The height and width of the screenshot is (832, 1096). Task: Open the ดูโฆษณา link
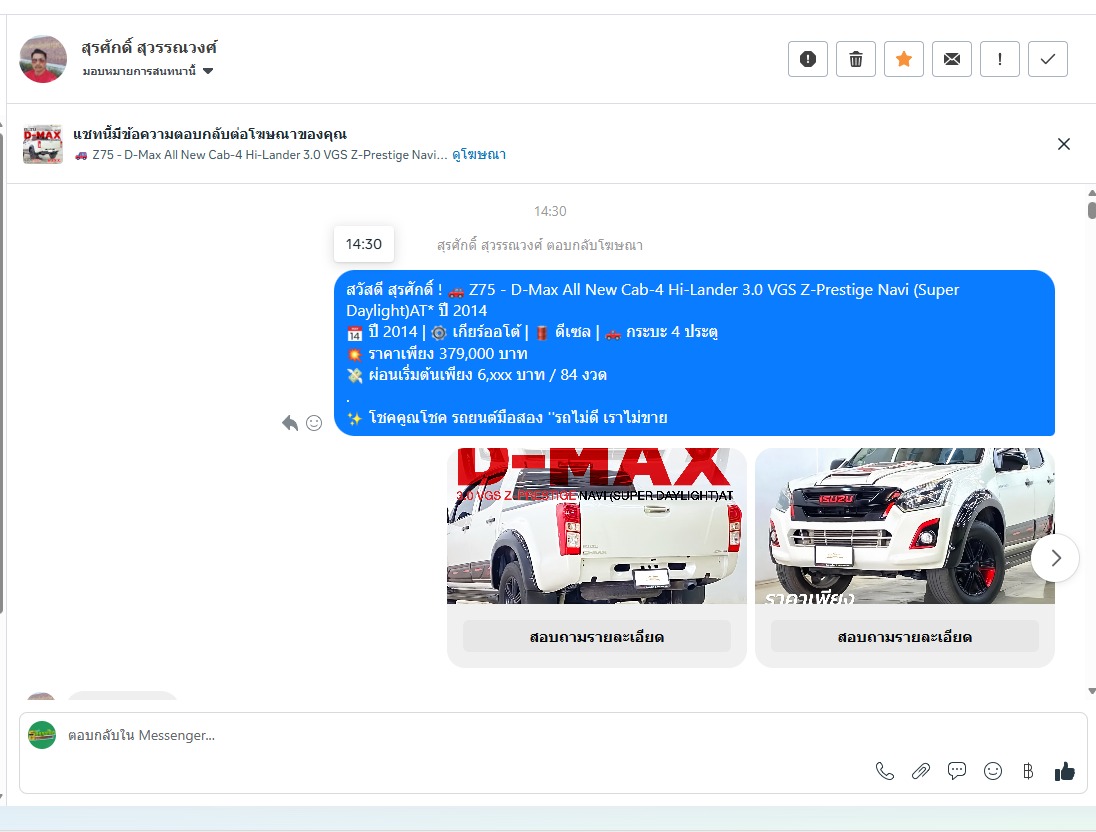click(479, 155)
